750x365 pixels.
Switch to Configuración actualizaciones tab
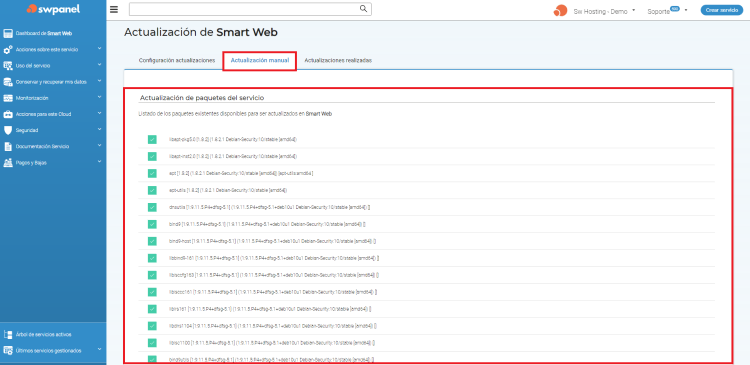tap(176, 61)
